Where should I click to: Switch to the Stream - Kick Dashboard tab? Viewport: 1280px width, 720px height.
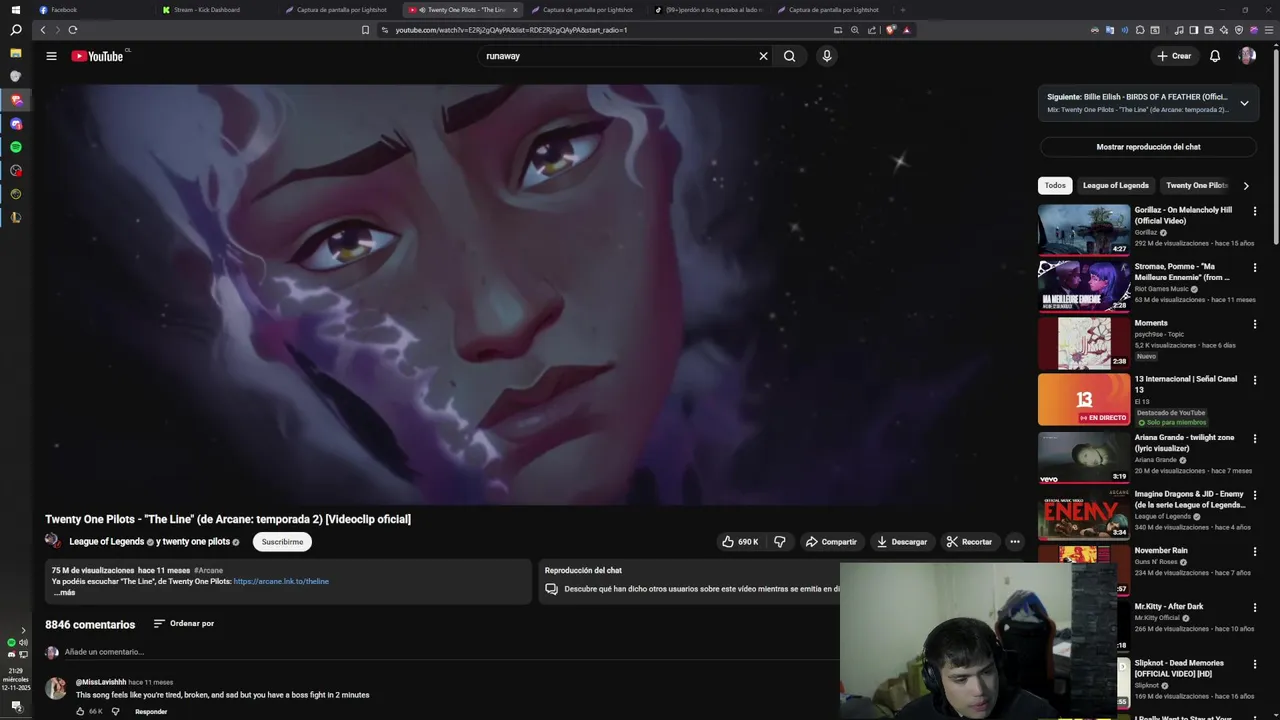215,10
